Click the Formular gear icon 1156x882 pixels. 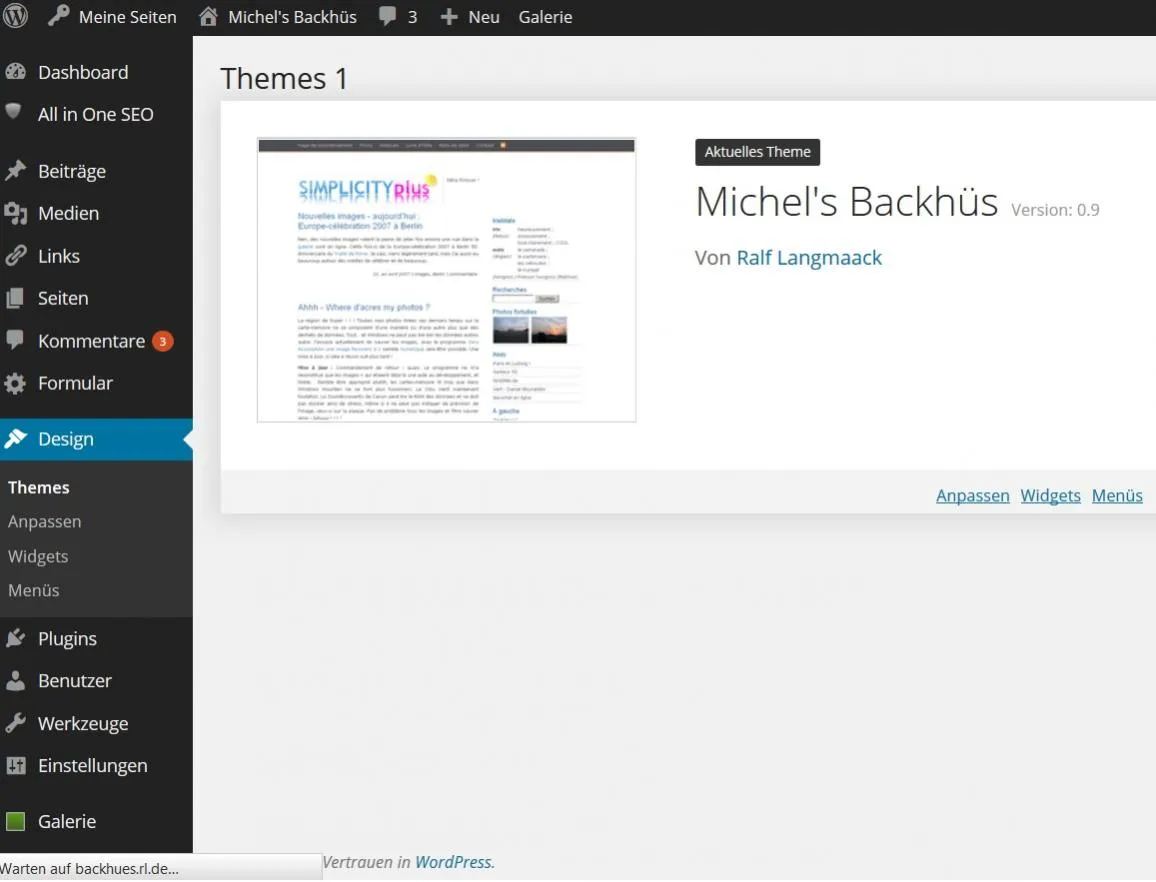coord(15,383)
